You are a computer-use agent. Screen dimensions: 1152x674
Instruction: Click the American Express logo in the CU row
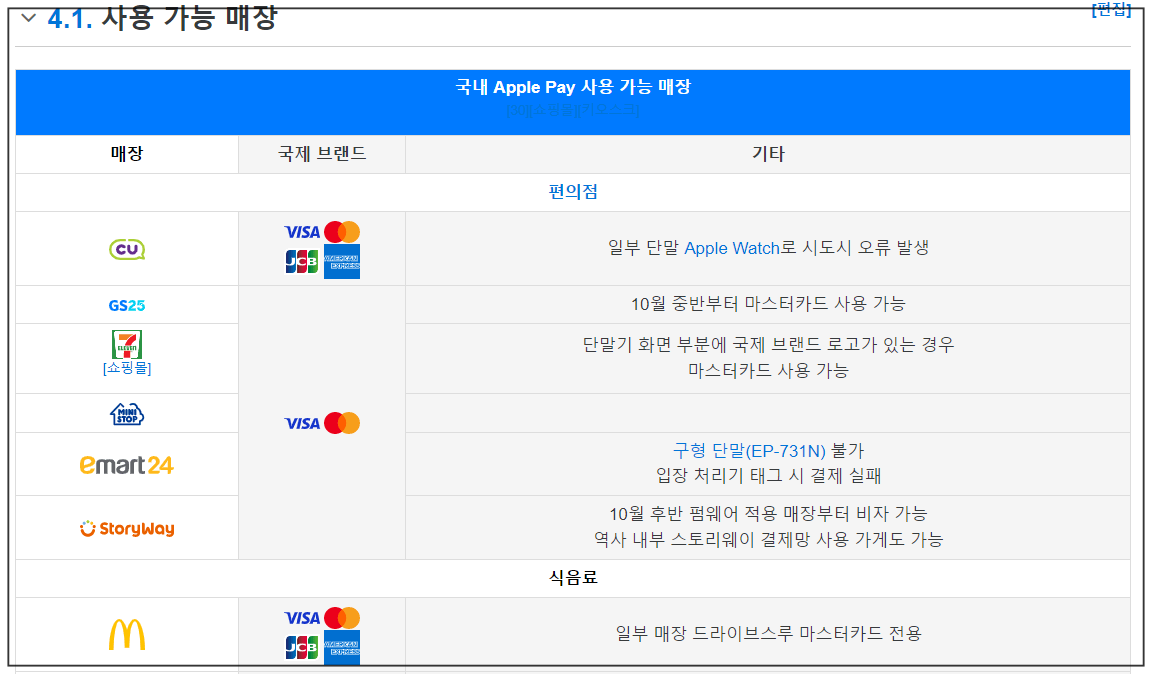(342, 262)
